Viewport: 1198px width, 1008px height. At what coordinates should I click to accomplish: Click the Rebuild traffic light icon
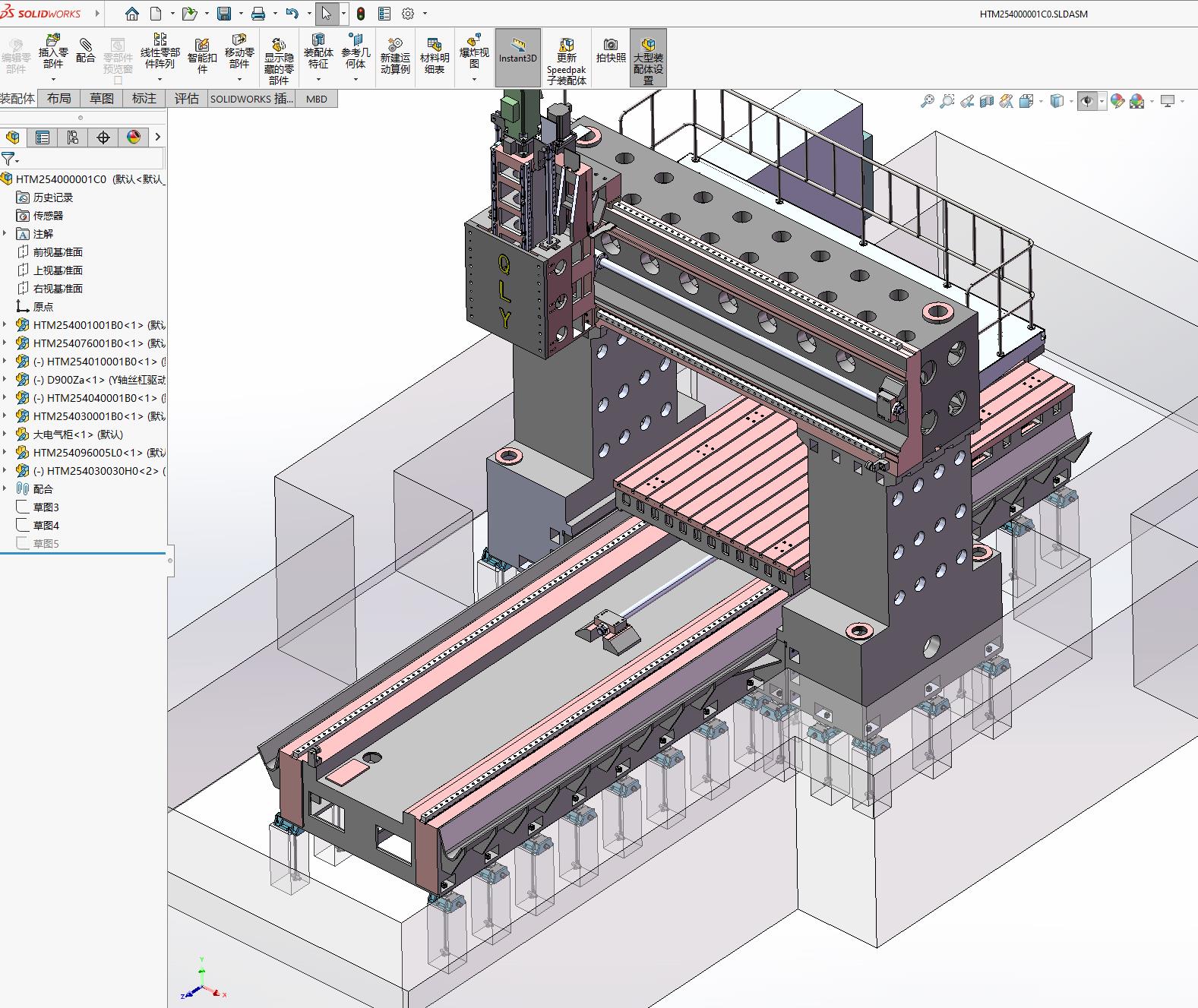[361, 14]
